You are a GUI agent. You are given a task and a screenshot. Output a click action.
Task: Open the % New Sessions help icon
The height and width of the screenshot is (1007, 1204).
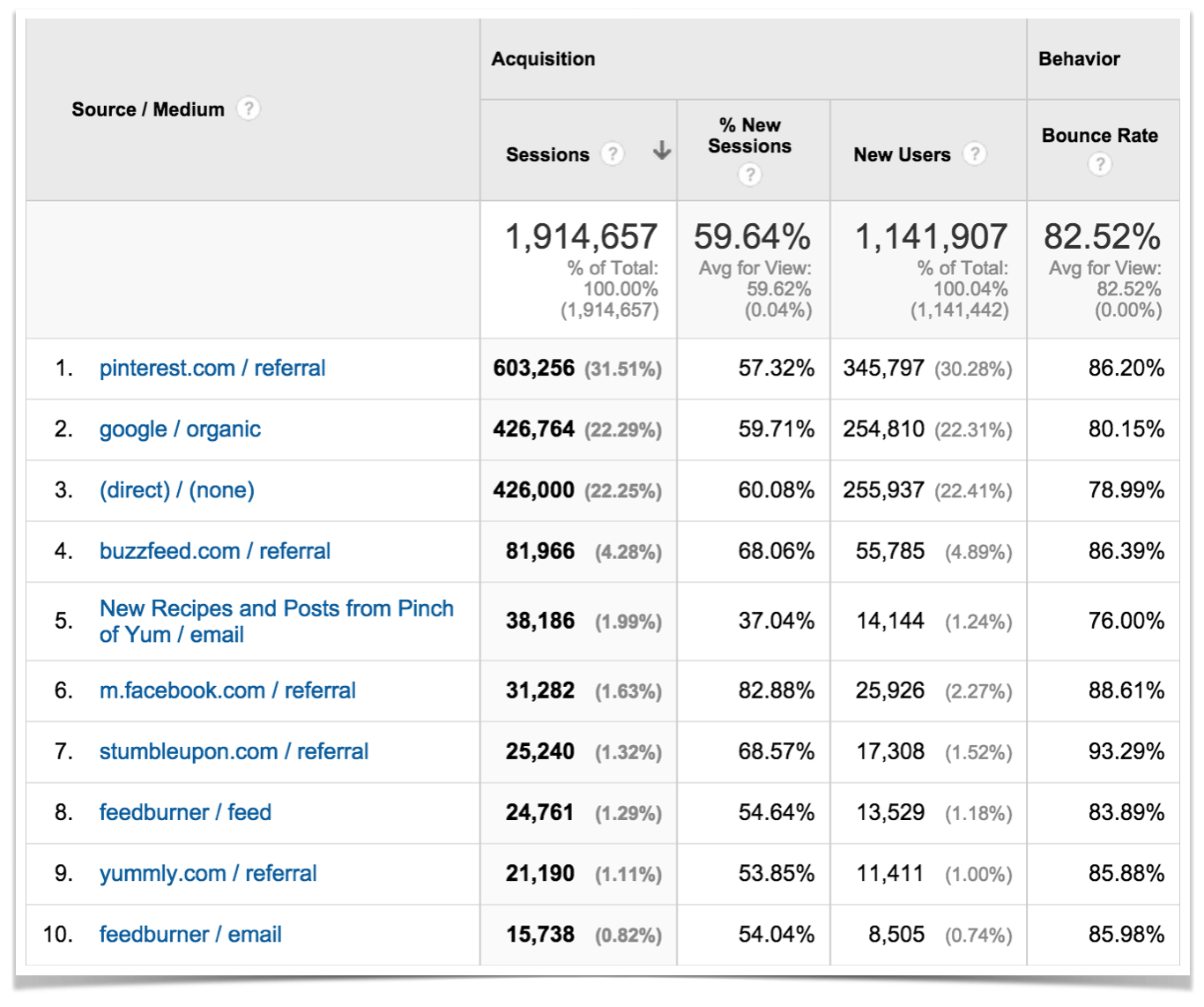[750, 175]
